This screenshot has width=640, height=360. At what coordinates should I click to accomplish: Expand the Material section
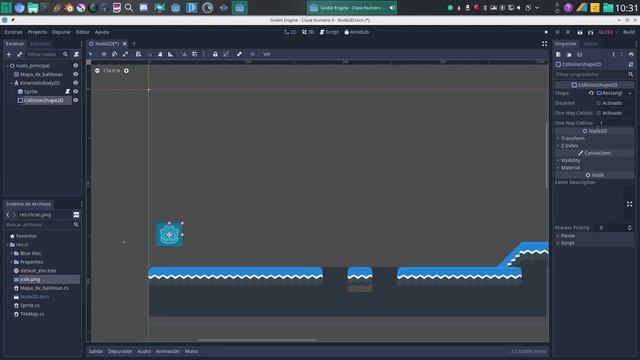tap(570, 168)
